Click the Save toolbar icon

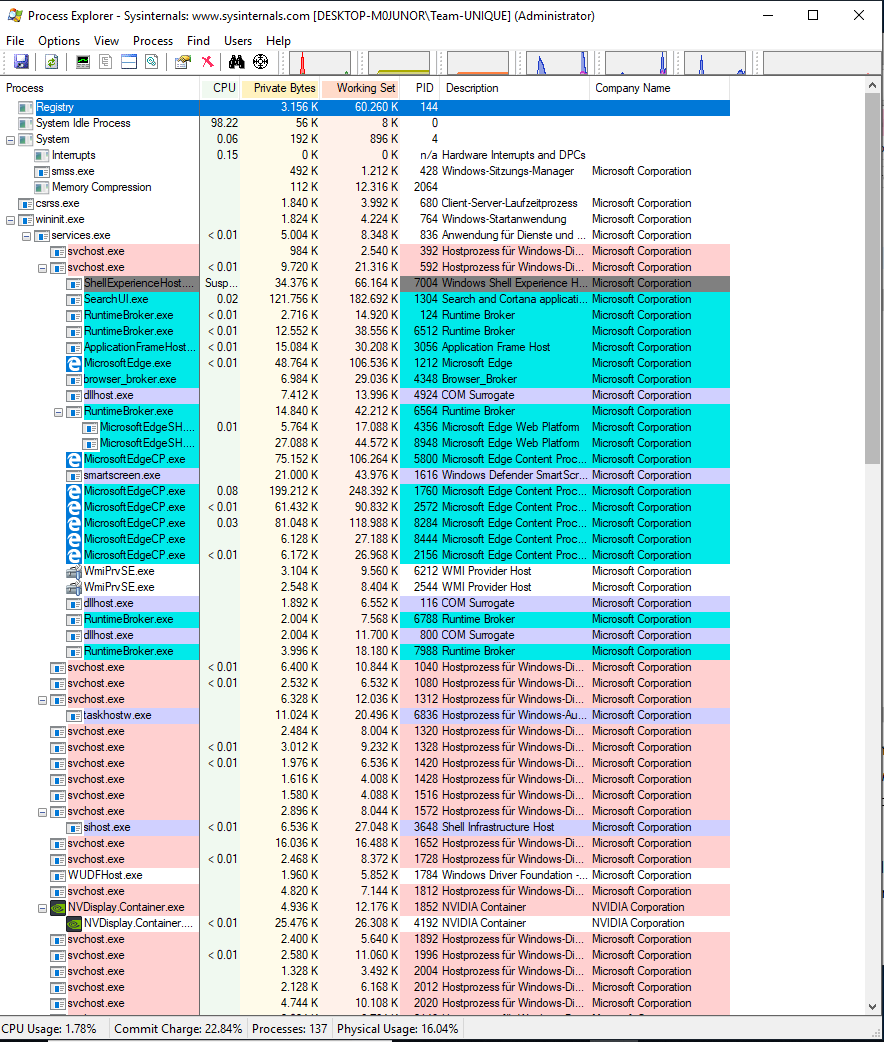point(21,62)
